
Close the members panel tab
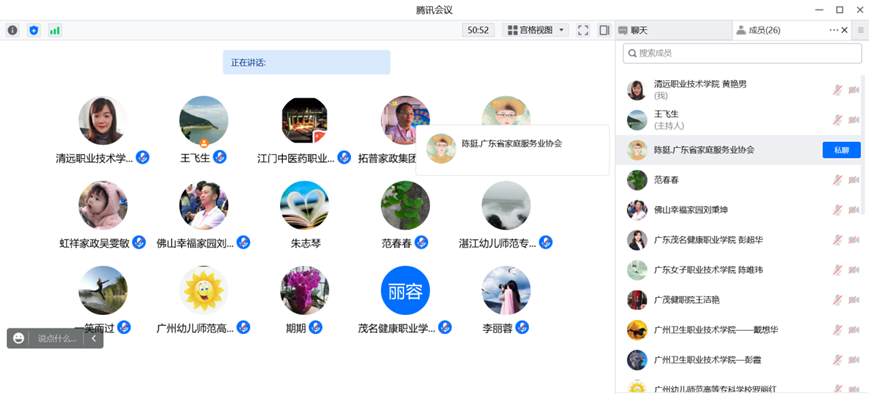(x=845, y=30)
